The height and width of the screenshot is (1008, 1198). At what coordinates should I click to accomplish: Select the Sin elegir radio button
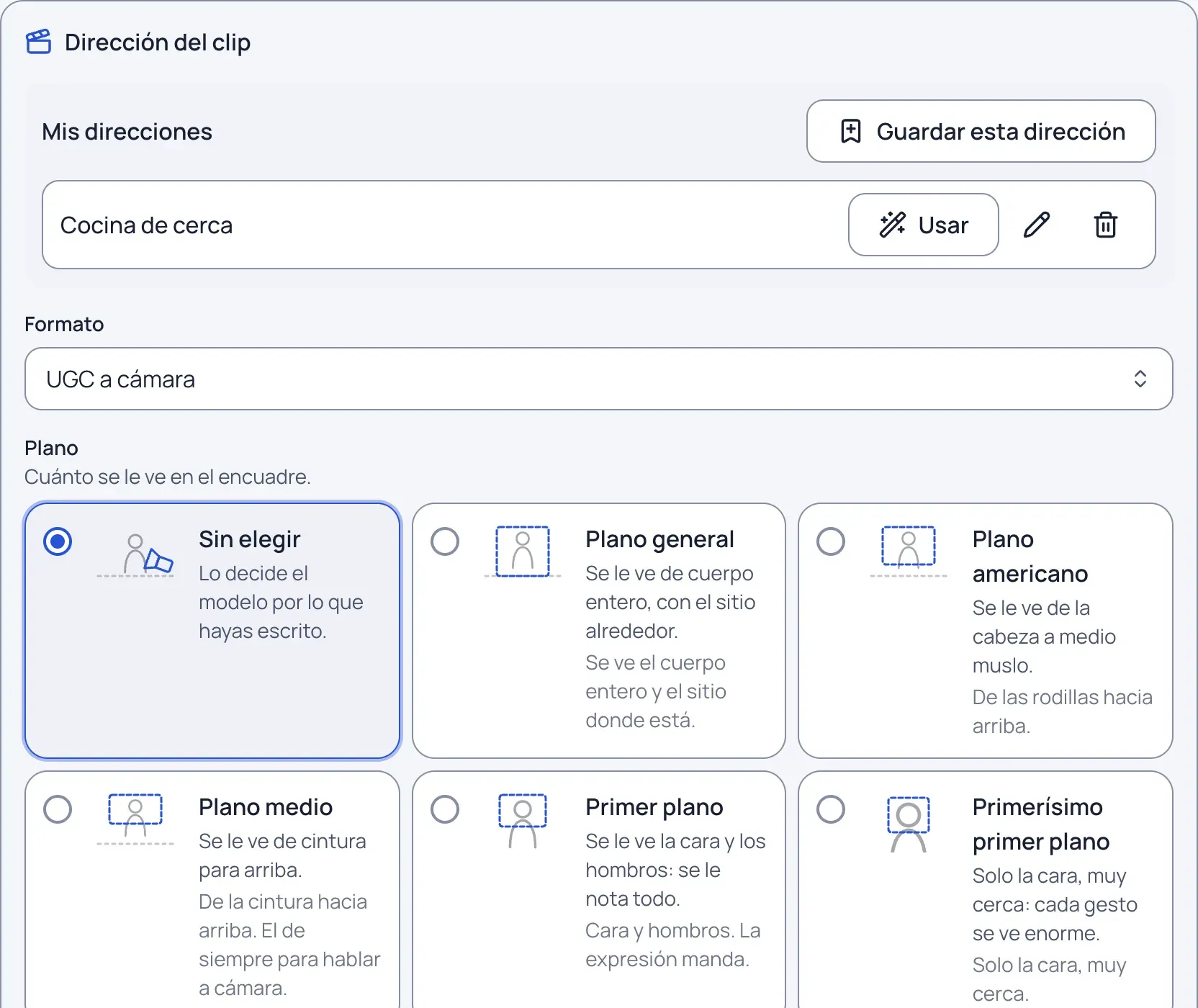pyautogui.click(x=58, y=541)
